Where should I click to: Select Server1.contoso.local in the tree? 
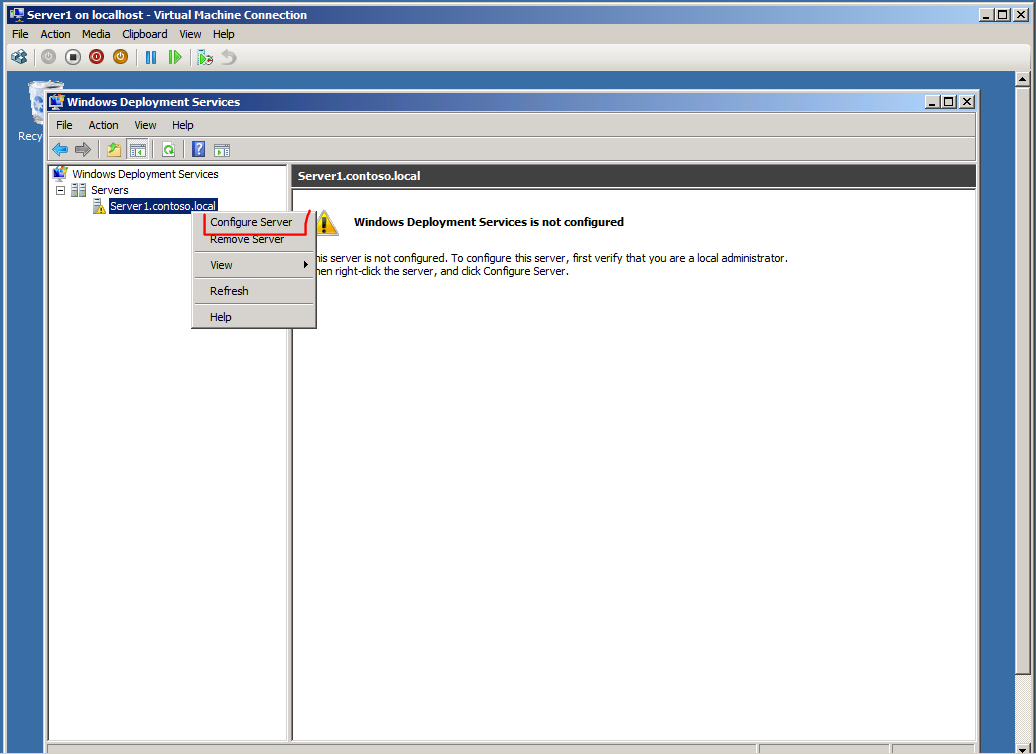click(163, 206)
